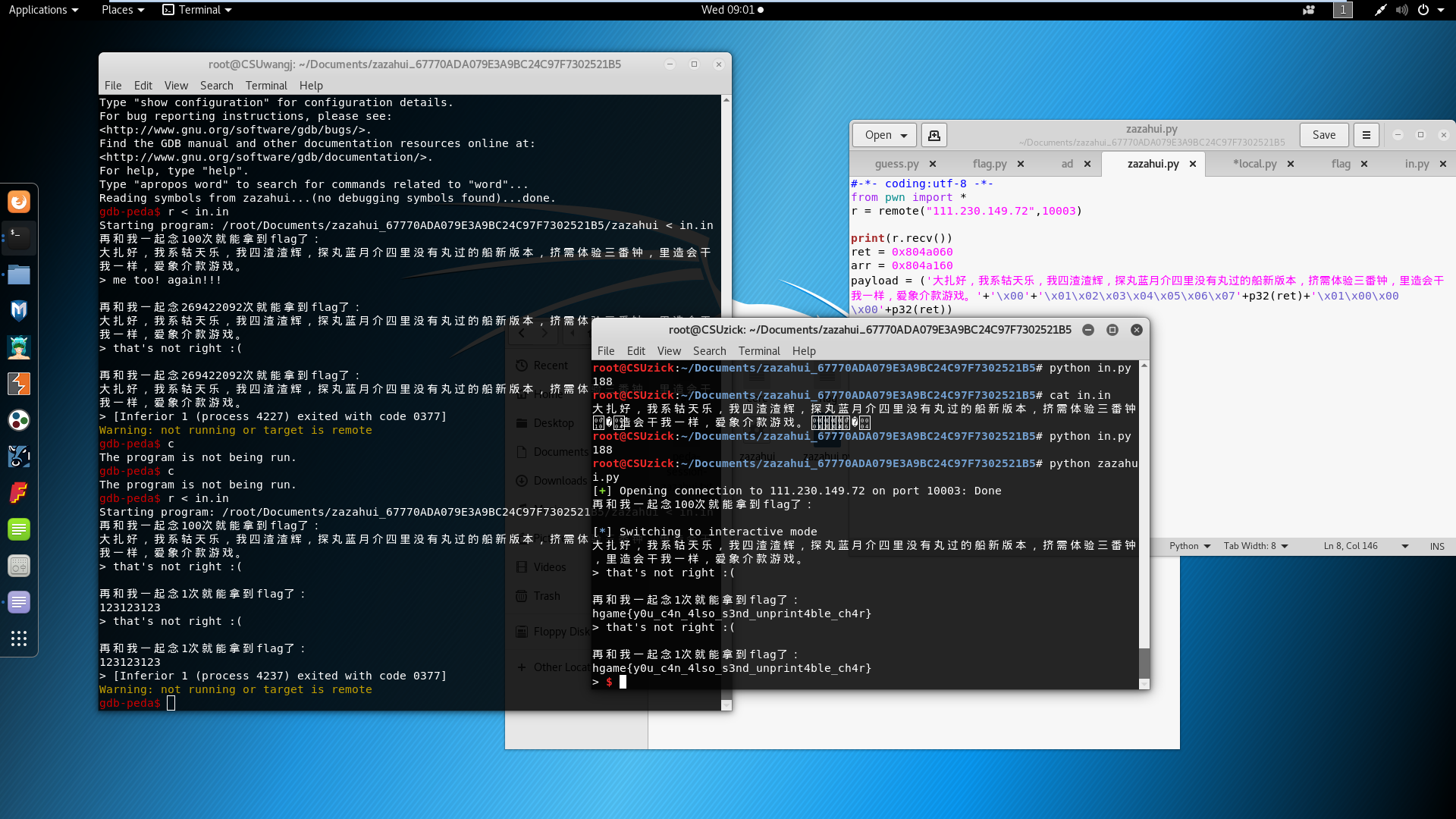Screen dimensions: 1456x819
Task: Close the *local.py tab
Action: click(x=1291, y=164)
